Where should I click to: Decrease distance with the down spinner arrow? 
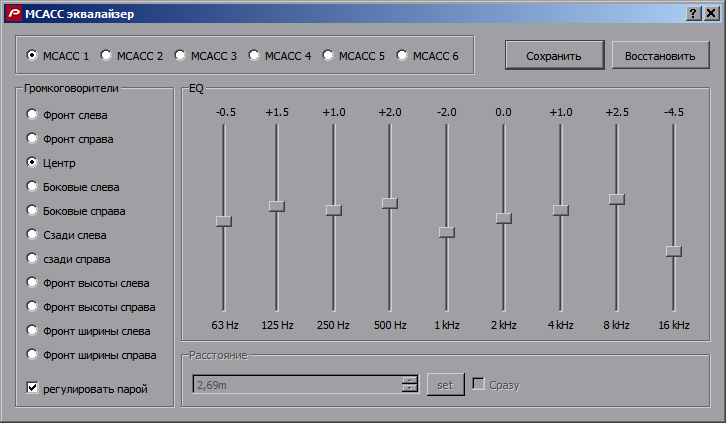410,389
